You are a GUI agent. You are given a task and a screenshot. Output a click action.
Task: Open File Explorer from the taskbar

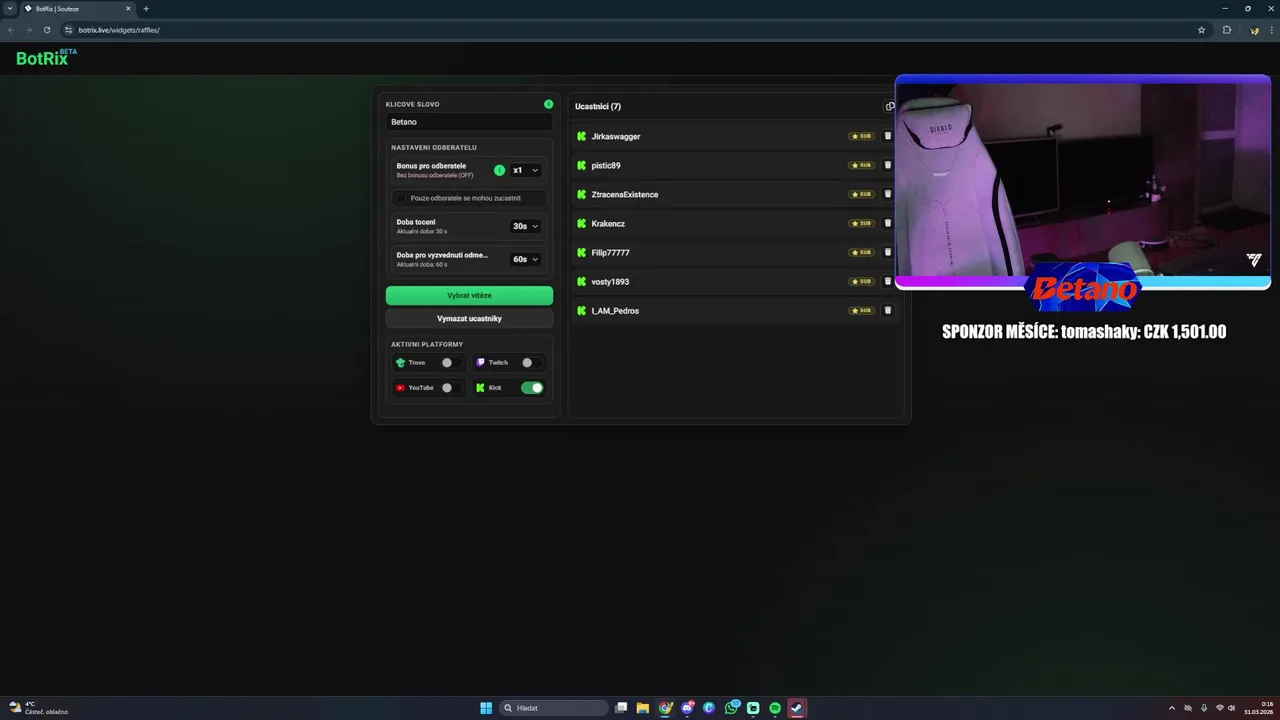[643, 708]
